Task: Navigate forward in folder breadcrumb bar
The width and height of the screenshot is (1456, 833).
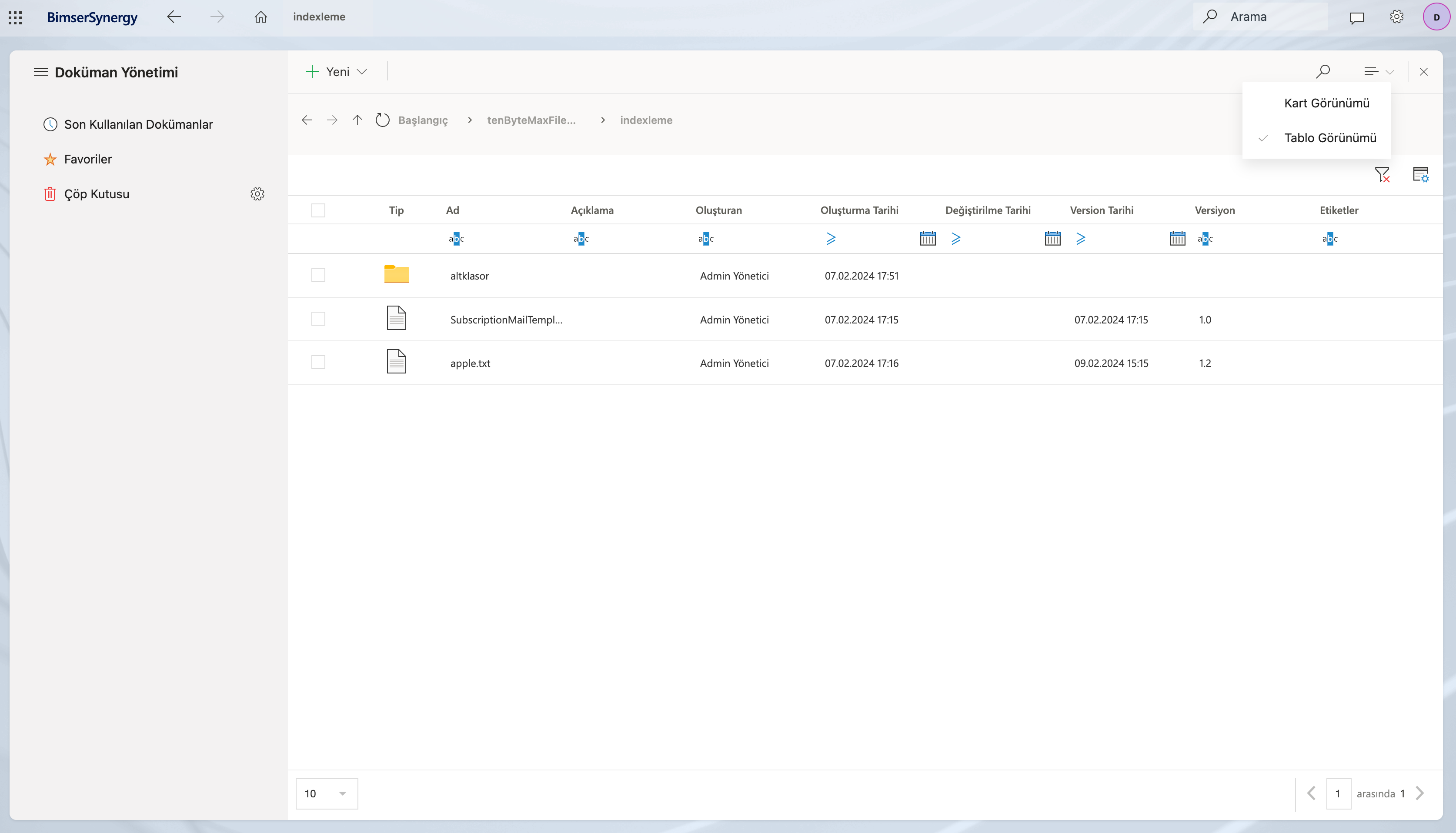Action: (332, 120)
